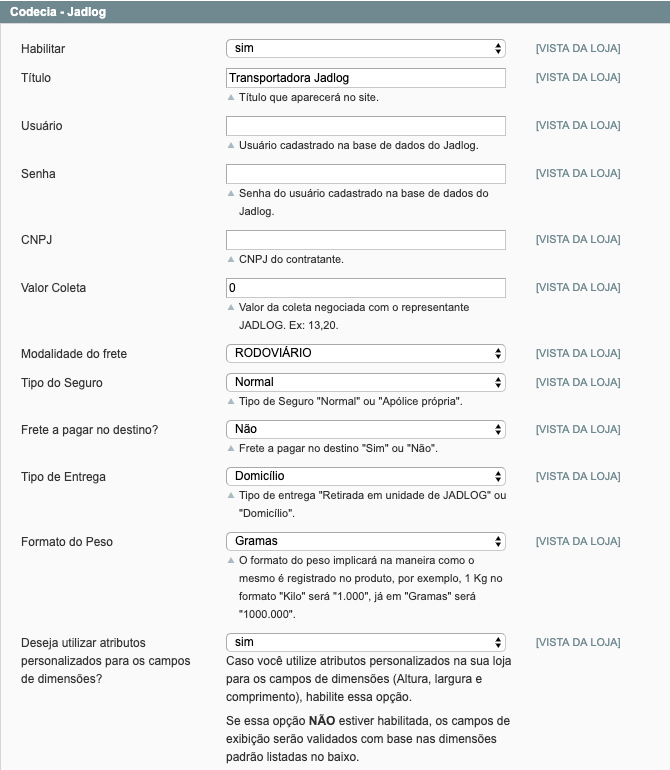Click [VISTA DA LOJA] beside Título
Image resolution: width=670 pixels, height=770 pixels.
point(578,77)
